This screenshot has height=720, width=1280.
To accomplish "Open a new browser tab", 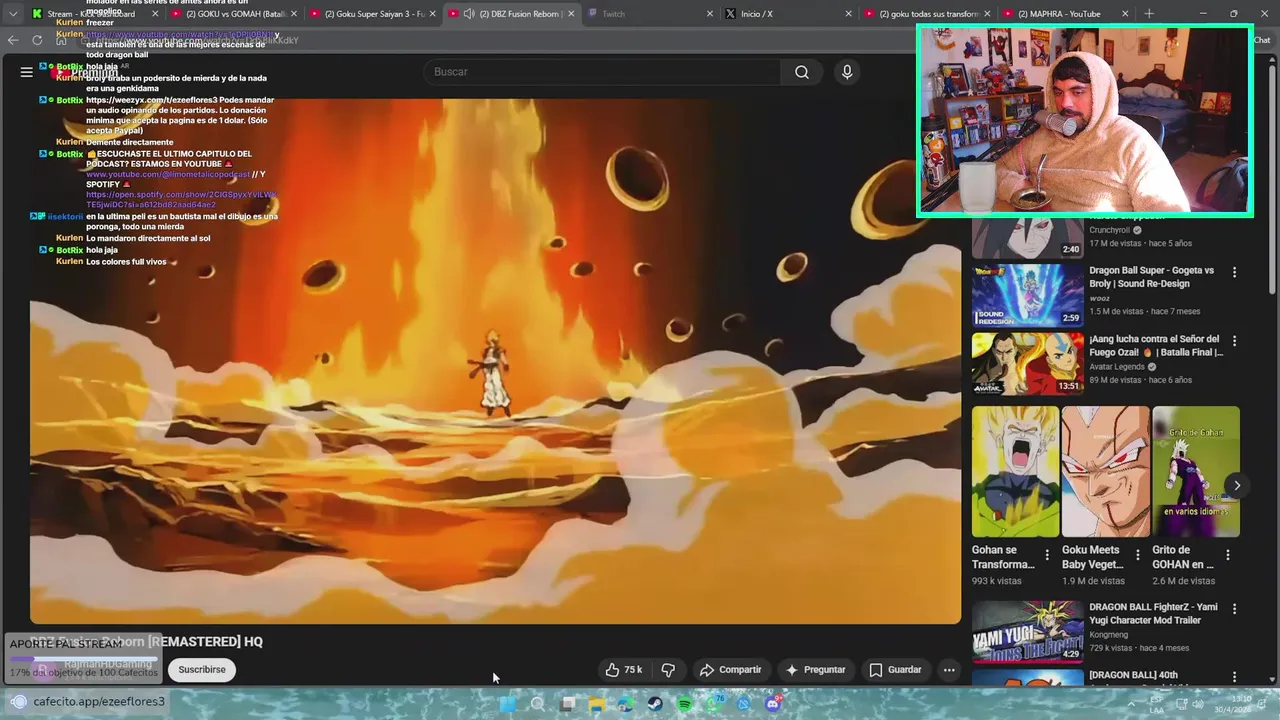I will pyautogui.click(x=1148, y=14).
